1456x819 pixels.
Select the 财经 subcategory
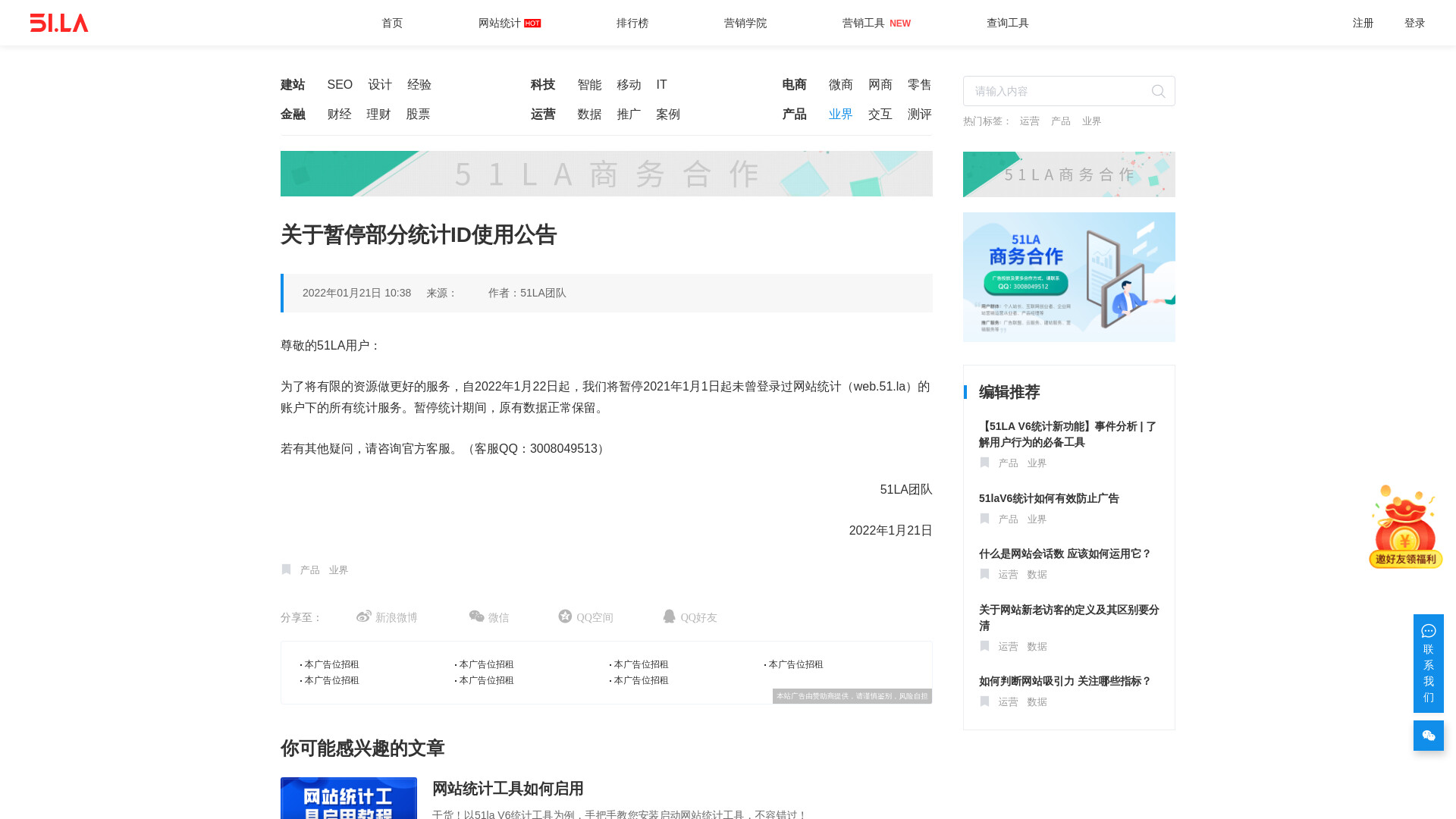[x=340, y=115]
